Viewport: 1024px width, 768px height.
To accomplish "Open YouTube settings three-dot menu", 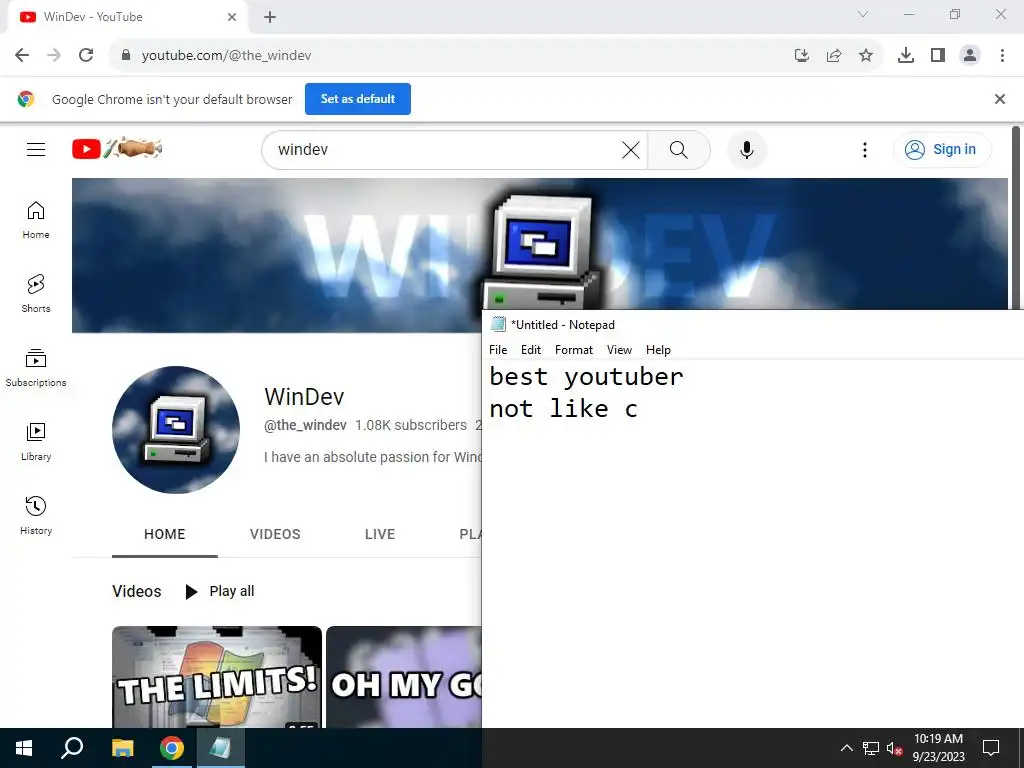I will [865, 150].
